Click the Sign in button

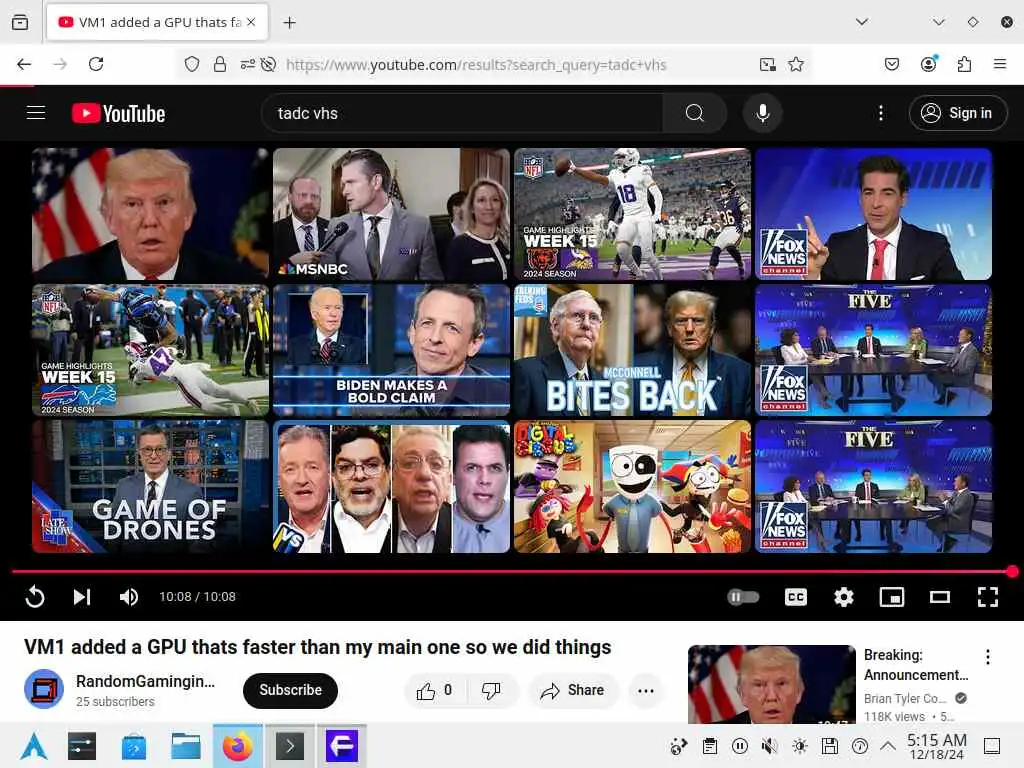tap(957, 113)
